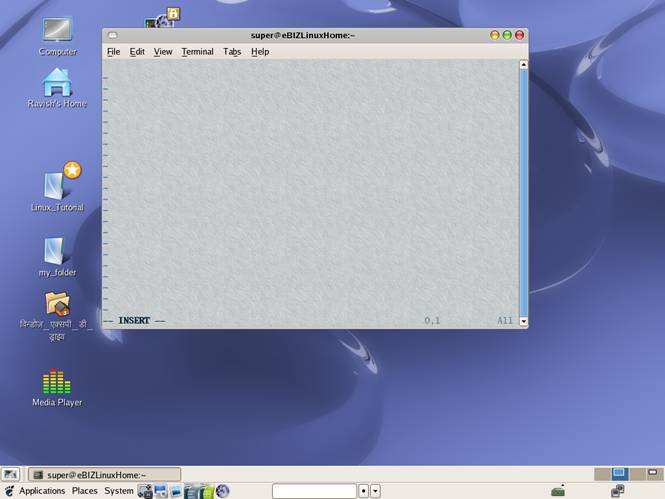Click the Media Player desktop icon
The height and width of the screenshot is (499, 665).
[x=57, y=382]
